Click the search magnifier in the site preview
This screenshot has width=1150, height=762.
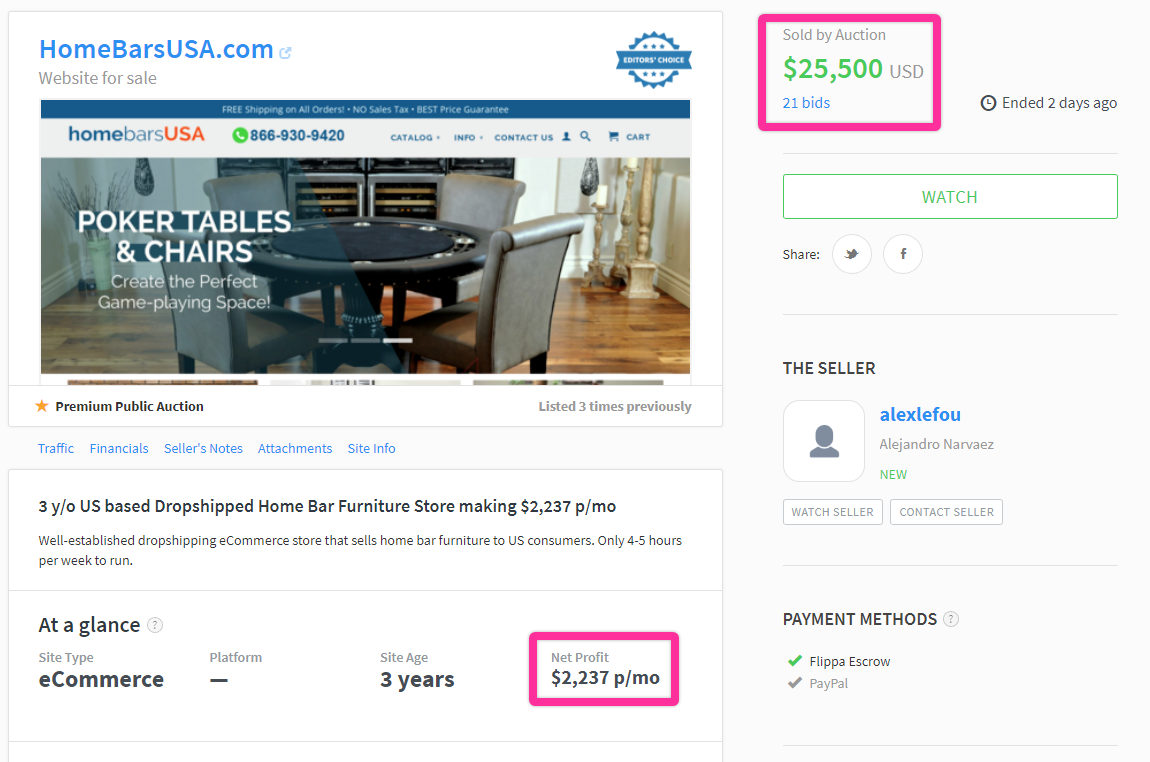click(585, 136)
